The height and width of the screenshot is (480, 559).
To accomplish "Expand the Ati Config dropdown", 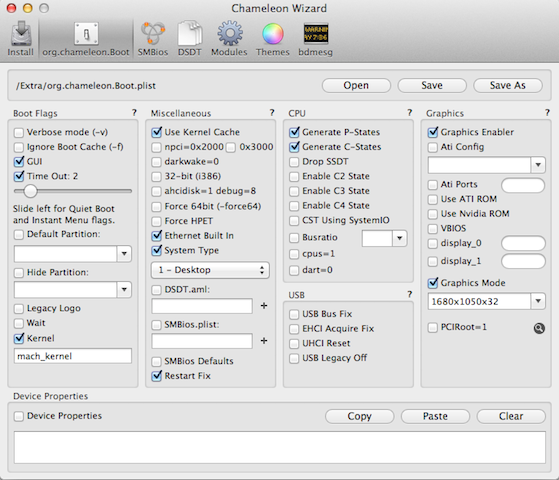I will coord(538,165).
